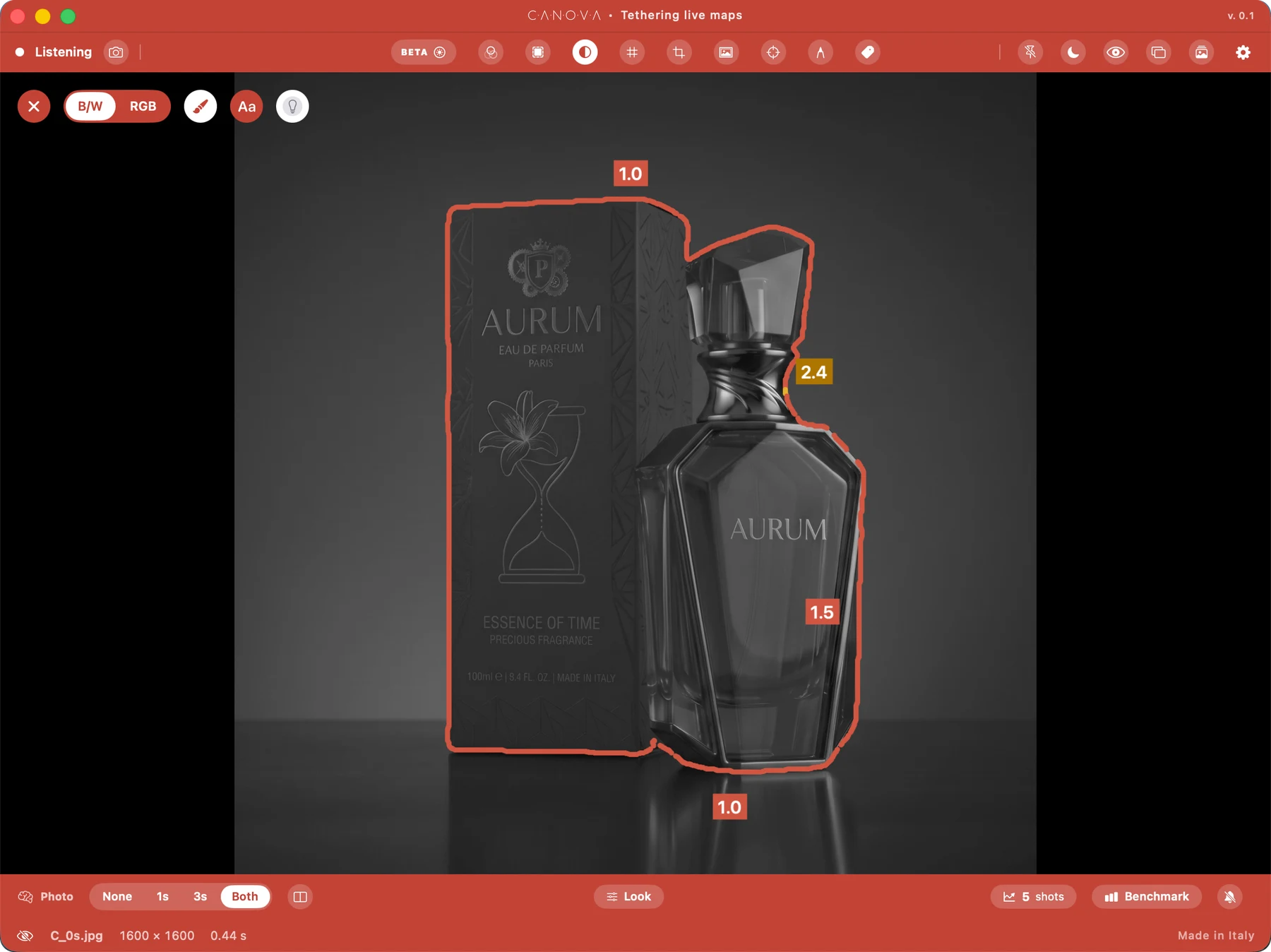Toggle the selection frame tool icon
Screen dimensions: 1271x952
coord(538,52)
